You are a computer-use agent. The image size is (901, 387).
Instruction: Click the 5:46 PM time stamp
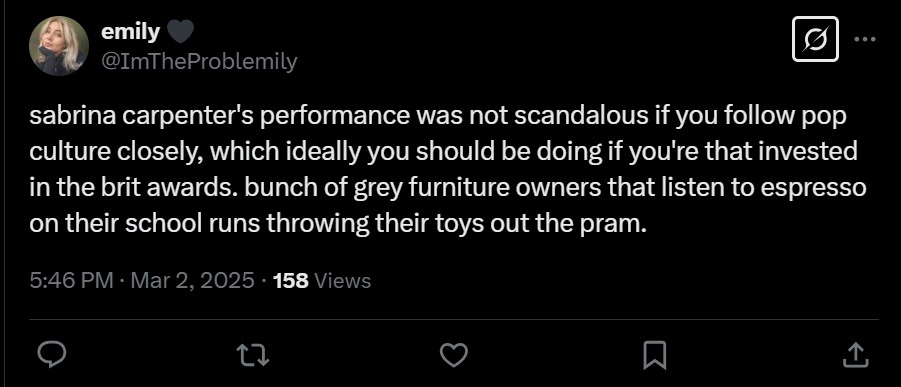(x=71, y=281)
